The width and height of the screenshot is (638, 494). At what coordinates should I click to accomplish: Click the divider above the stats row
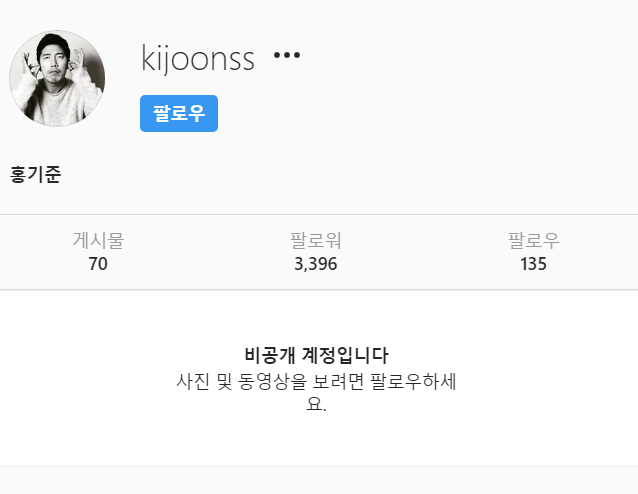tap(319, 214)
